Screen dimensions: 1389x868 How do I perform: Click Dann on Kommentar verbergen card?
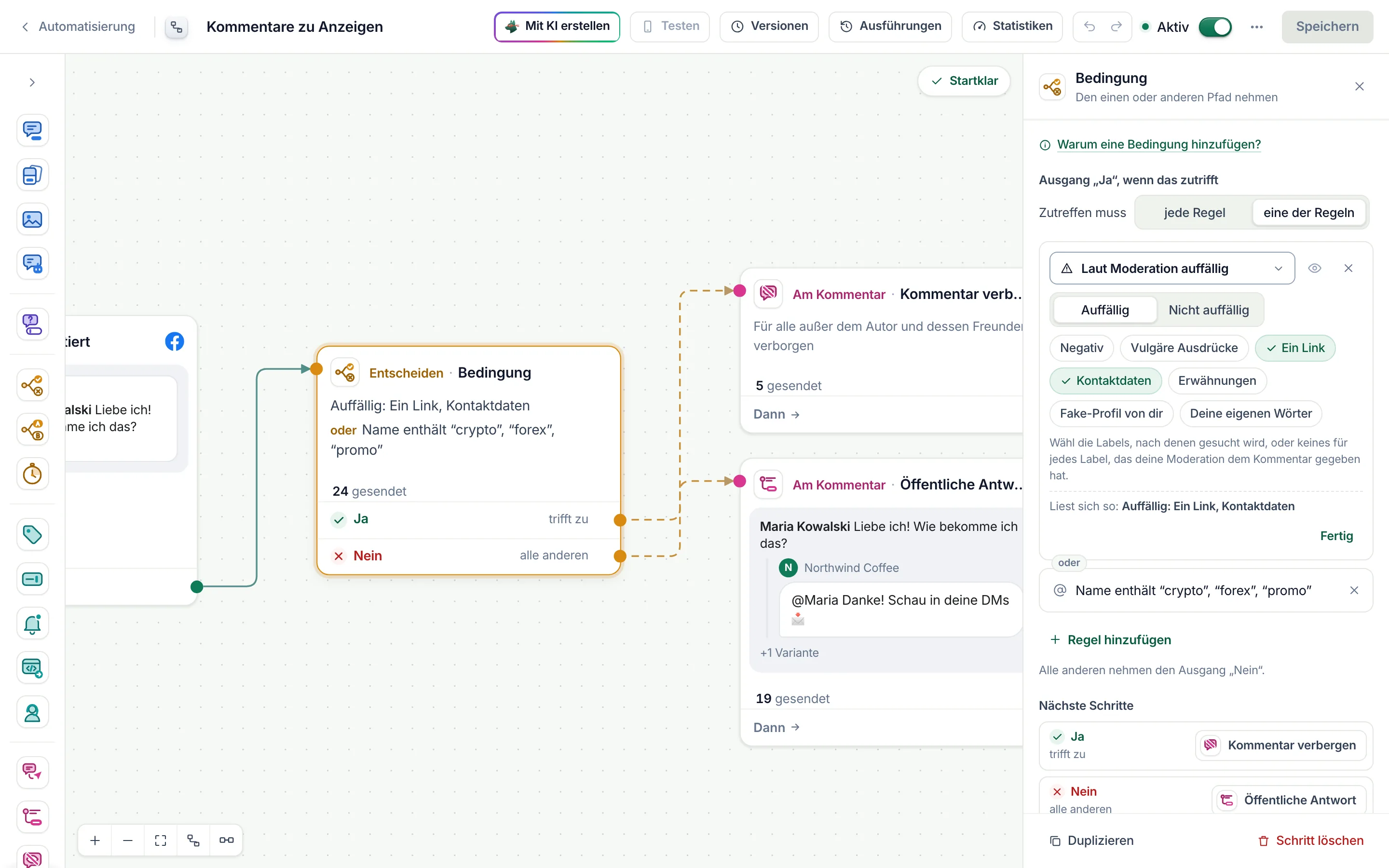776,415
